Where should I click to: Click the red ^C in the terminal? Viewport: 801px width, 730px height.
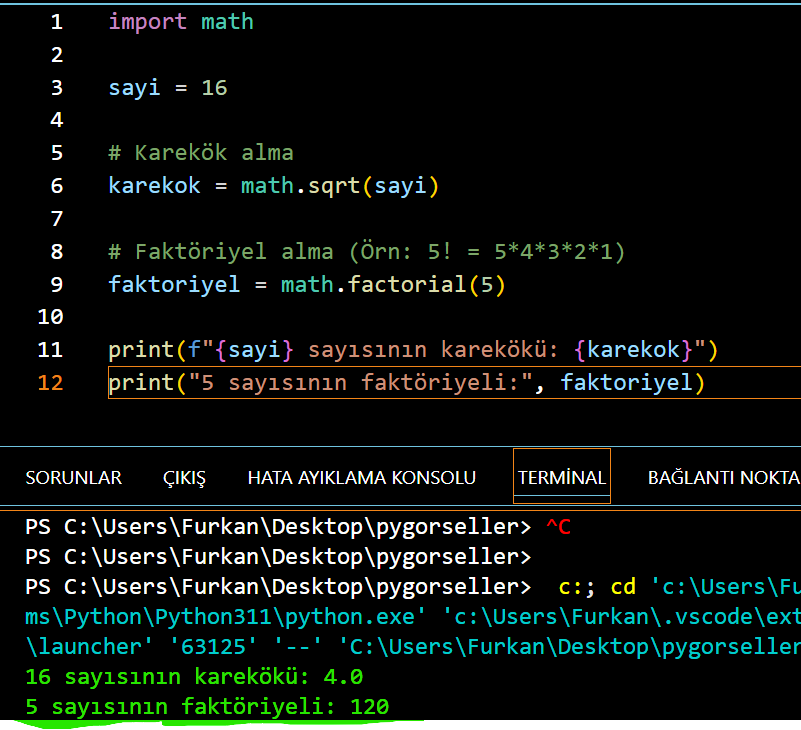coord(558,526)
